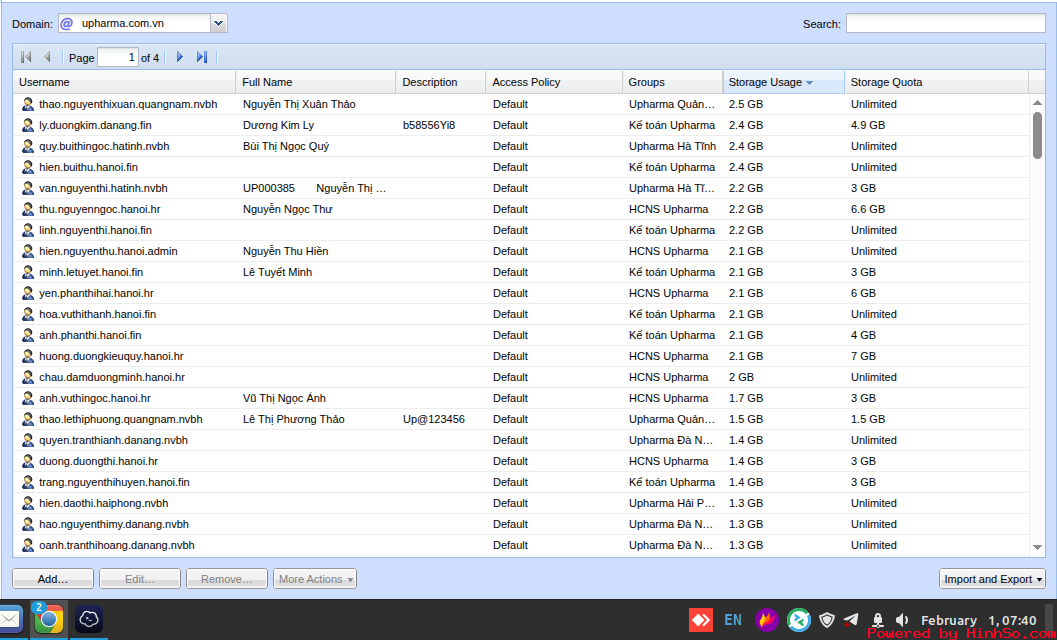This screenshot has width=1057, height=640.
Task: Click the red AnyDesk tray icon
Action: click(x=700, y=620)
